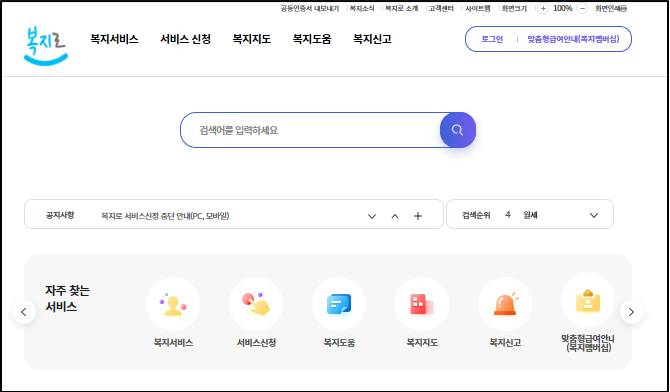Click the 복지지도 label under shortcuts
Image resolution: width=670 pixels, height=392 pixels.
coord(422,342)
